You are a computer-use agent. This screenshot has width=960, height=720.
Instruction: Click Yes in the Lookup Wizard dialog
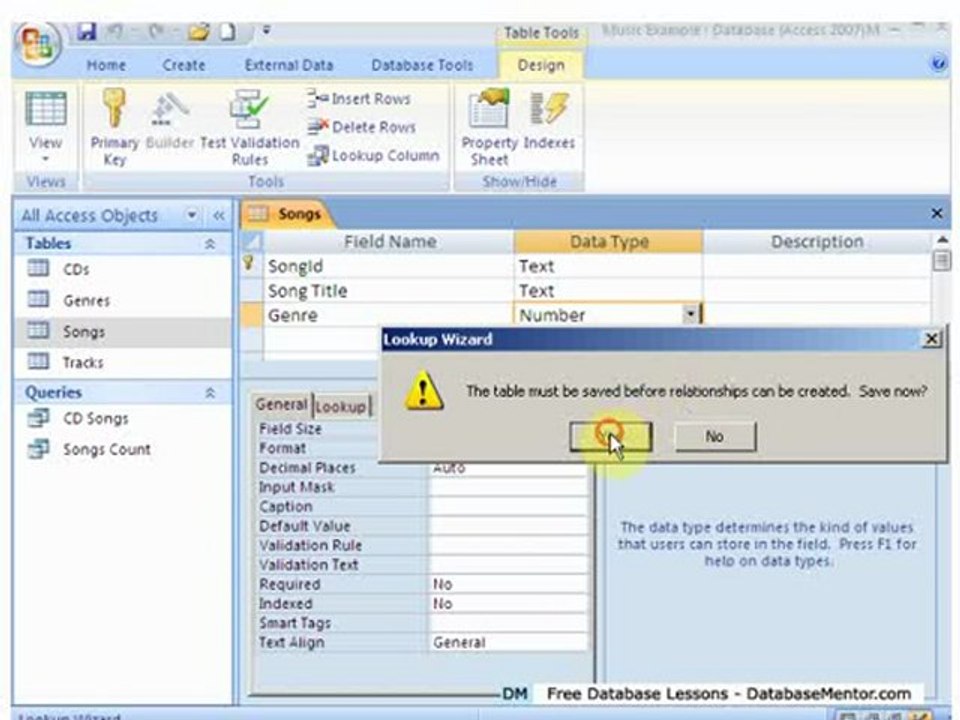click(x=610, y=437)
